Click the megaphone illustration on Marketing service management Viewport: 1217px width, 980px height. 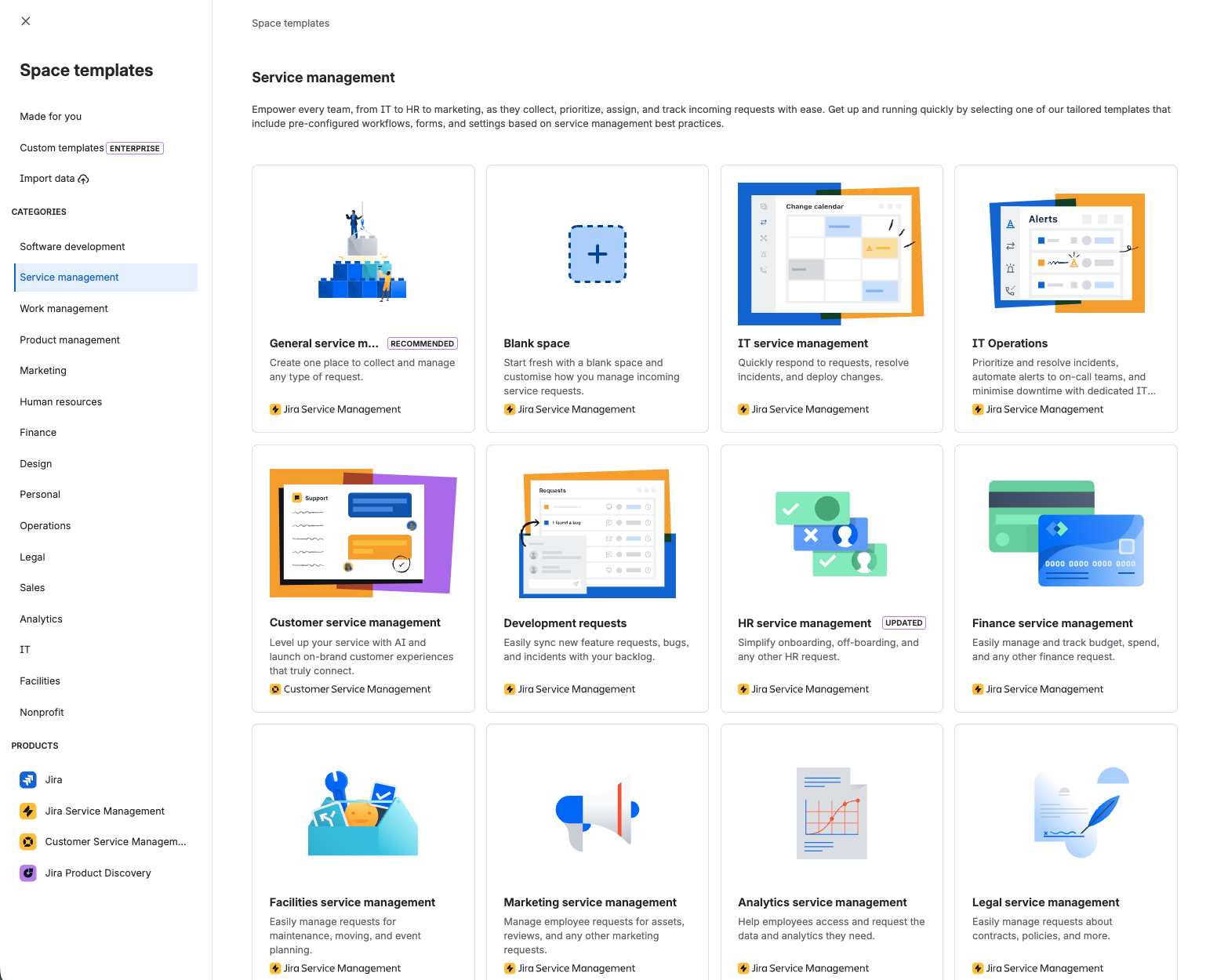pyautogui.click(x=597, y=813)
